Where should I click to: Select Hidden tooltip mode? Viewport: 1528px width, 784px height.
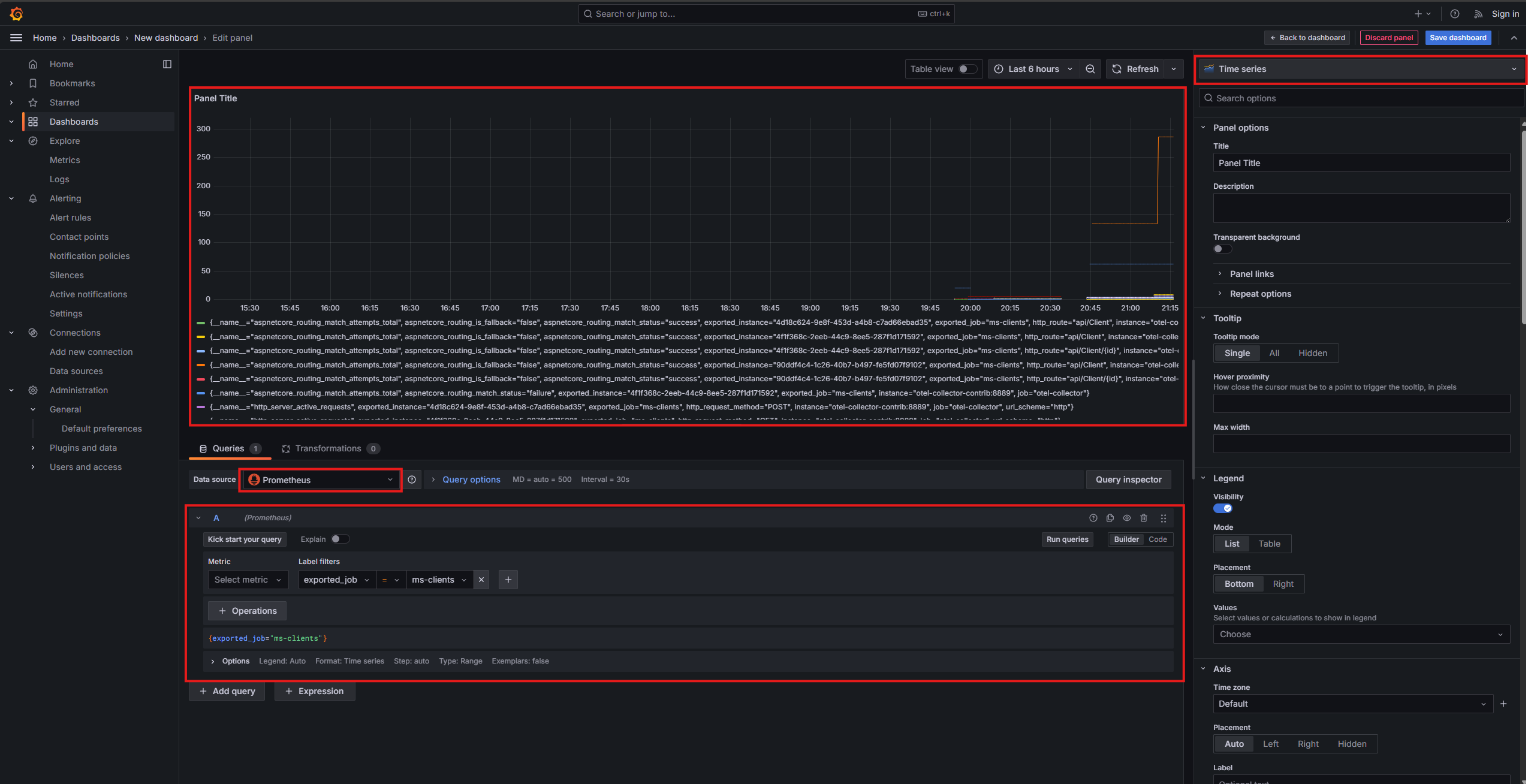pyautogui.click(x=1312, y=353)
